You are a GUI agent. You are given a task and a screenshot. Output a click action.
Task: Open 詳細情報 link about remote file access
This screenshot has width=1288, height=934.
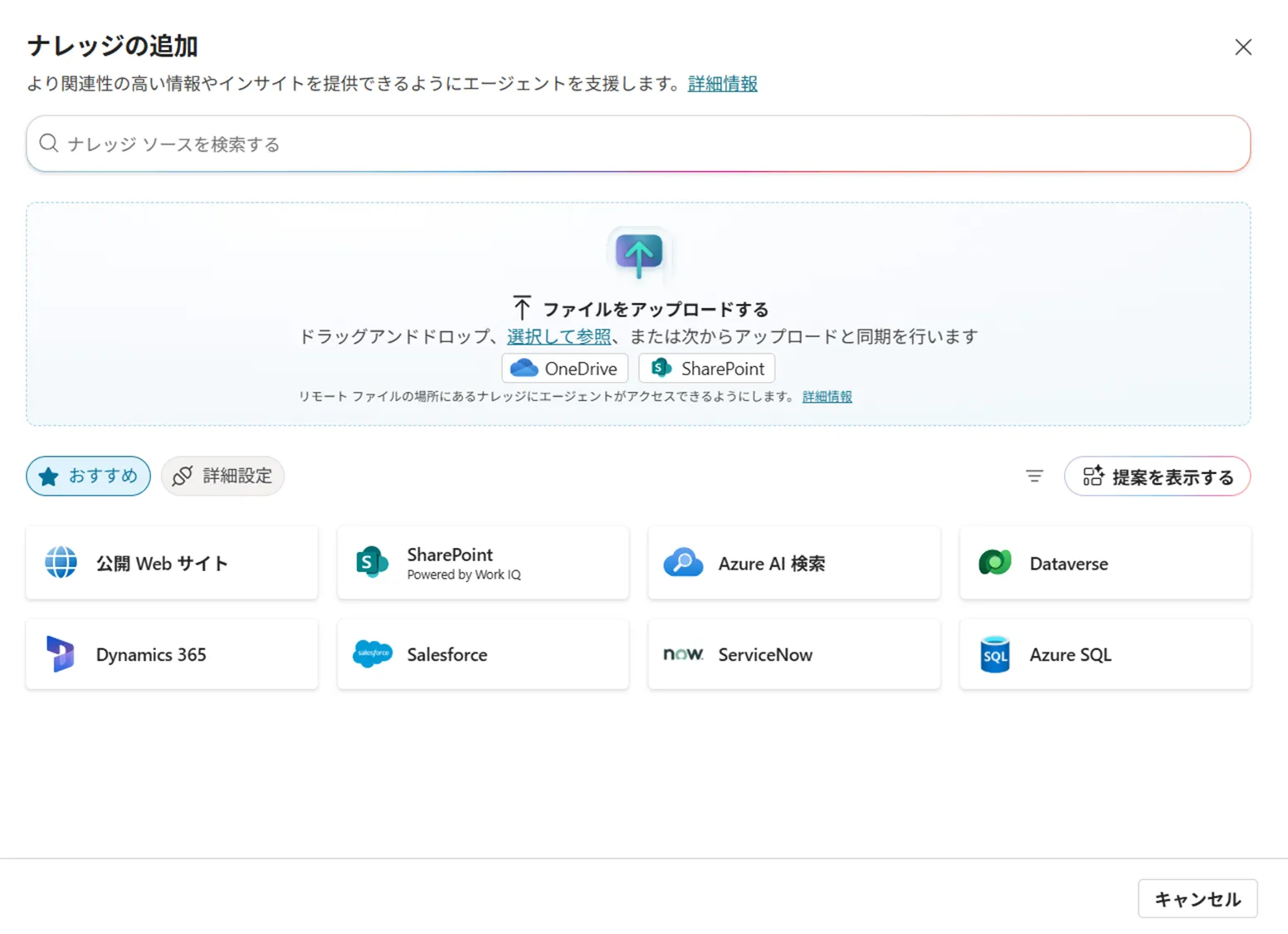(x=827, y=396)
